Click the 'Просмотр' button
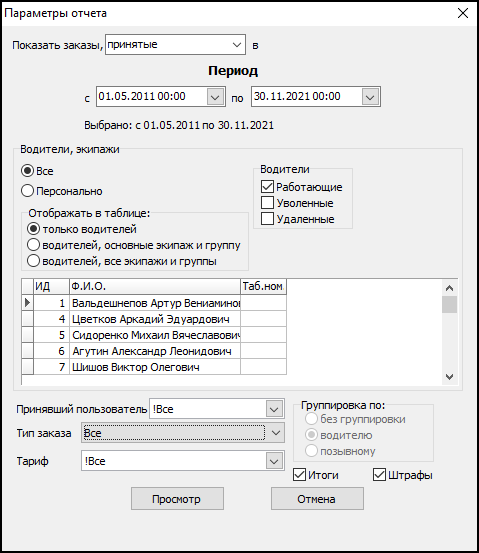Screen dimensions: 479x553 pyautogui.click(x=177, y=499)
